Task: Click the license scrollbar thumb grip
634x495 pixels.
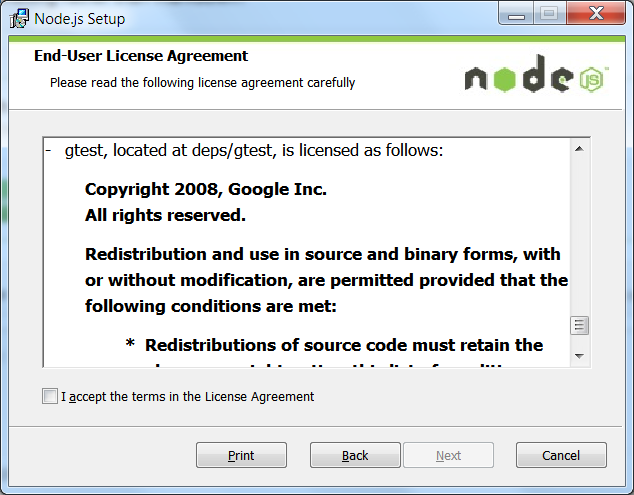Action: click(x=579, y=325)
